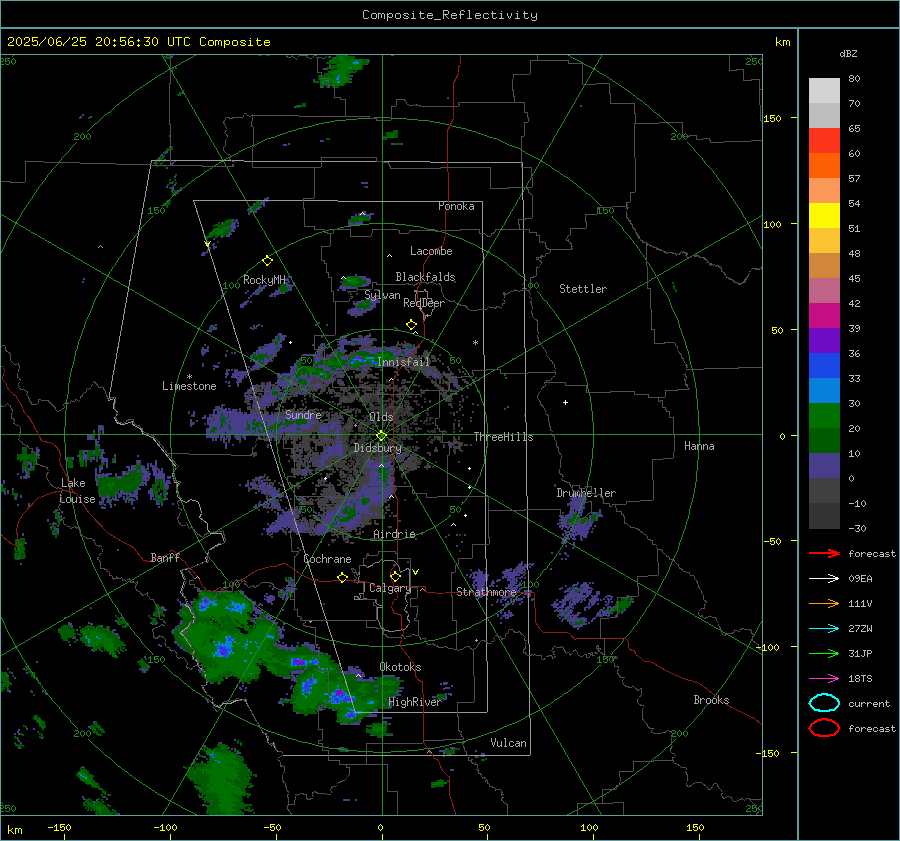The image size is (900, 841).
Task: Click the 'Vulcan' city label
Action: point(509,743)
